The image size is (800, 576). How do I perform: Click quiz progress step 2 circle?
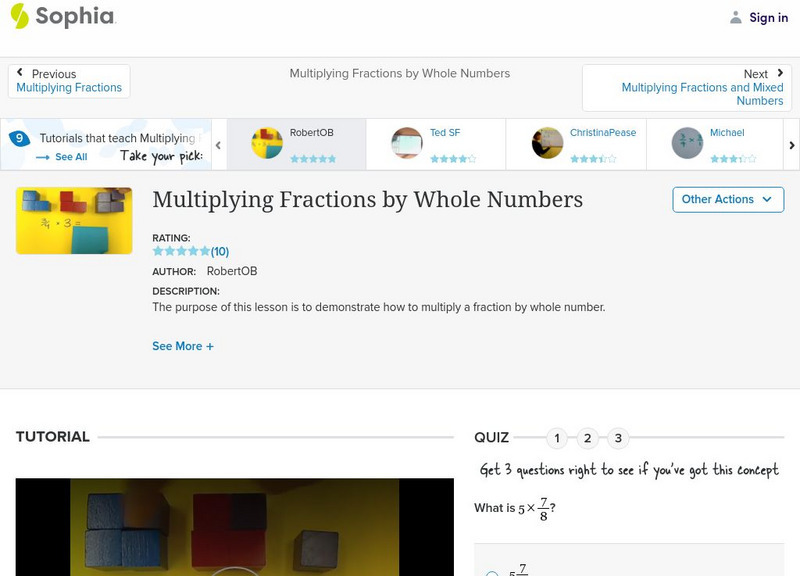pos(588,437)
